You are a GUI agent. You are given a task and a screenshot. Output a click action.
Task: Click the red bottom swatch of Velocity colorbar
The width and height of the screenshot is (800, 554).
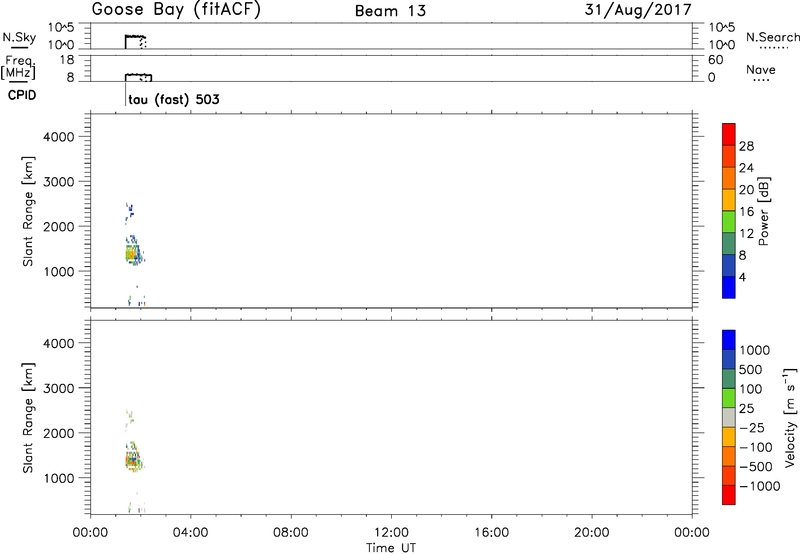(729, 495)
